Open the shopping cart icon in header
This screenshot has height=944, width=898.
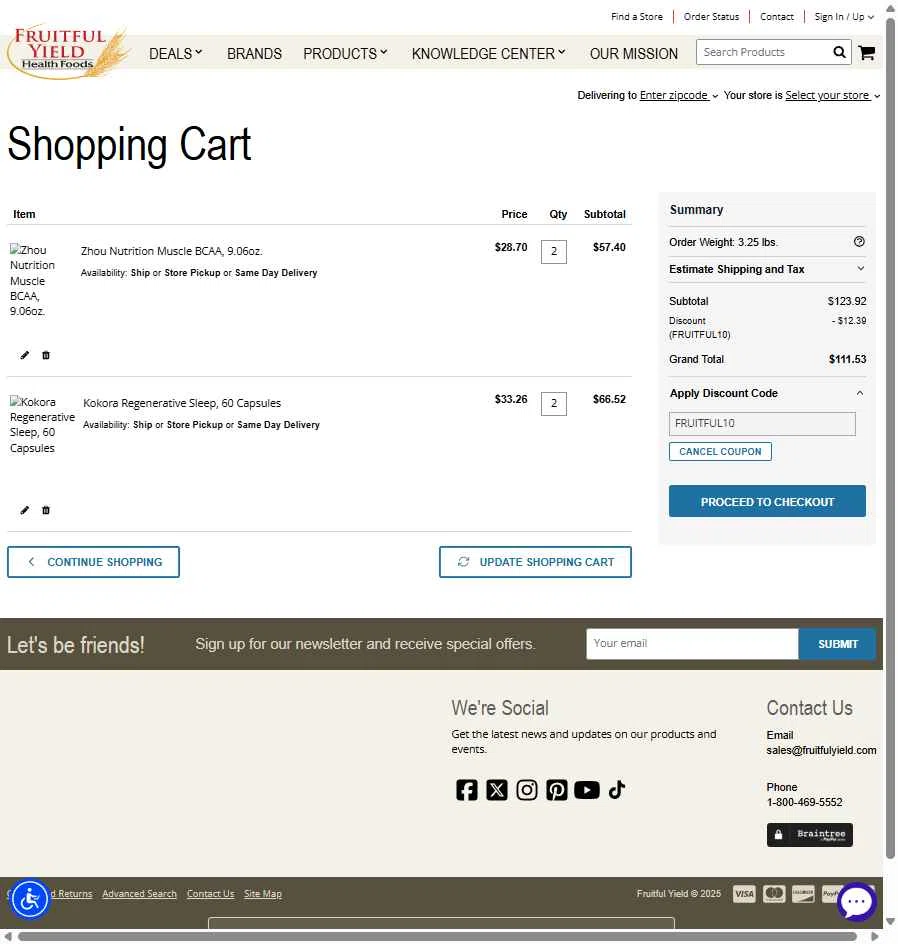tap(866, 53)
